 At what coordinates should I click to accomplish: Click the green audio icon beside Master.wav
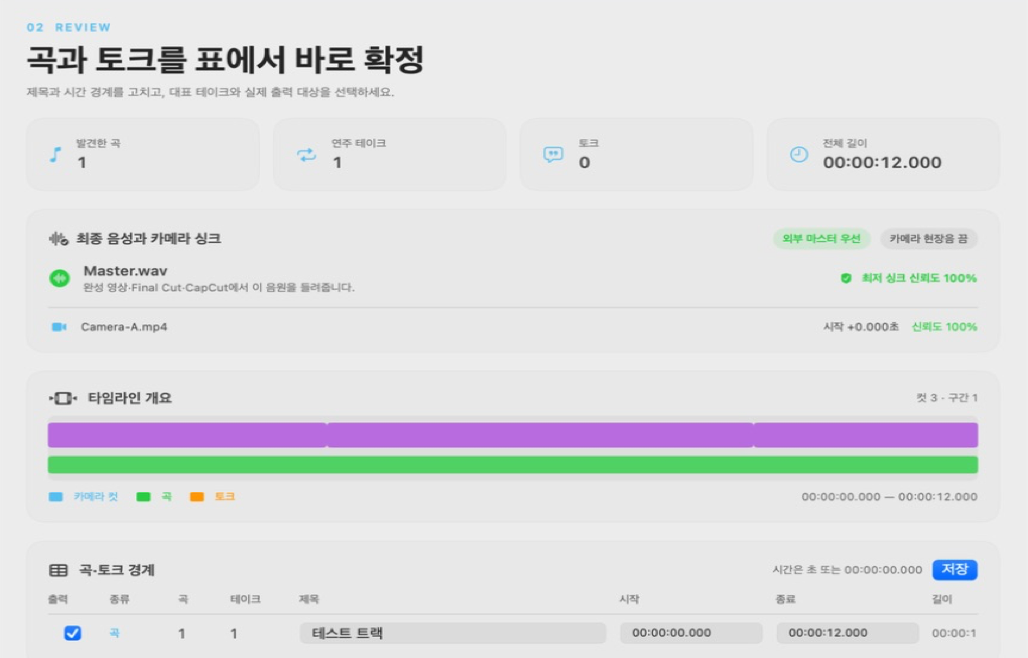click(60, 278)
